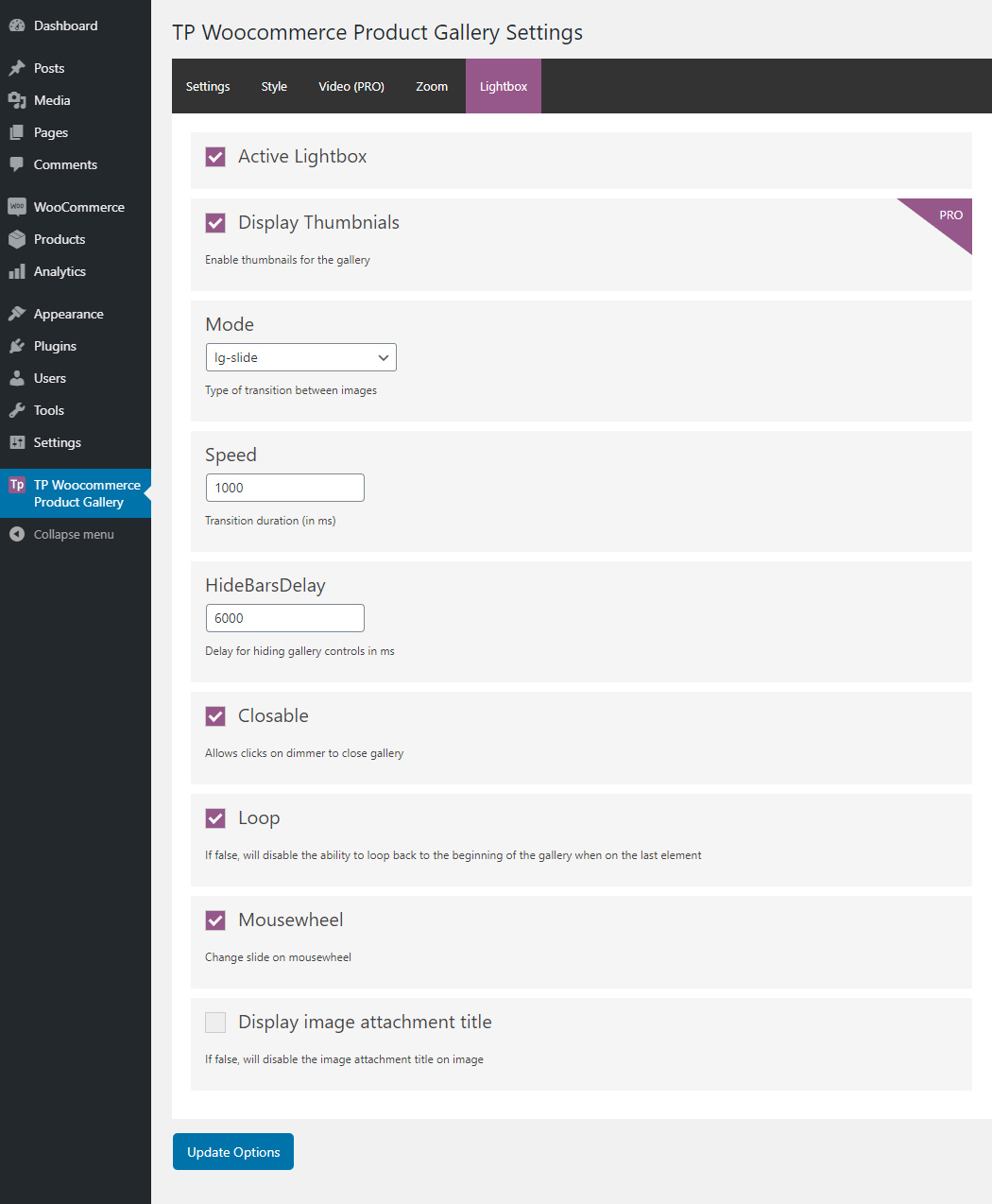Go to Posts menu link

click(x=49, y=68)
